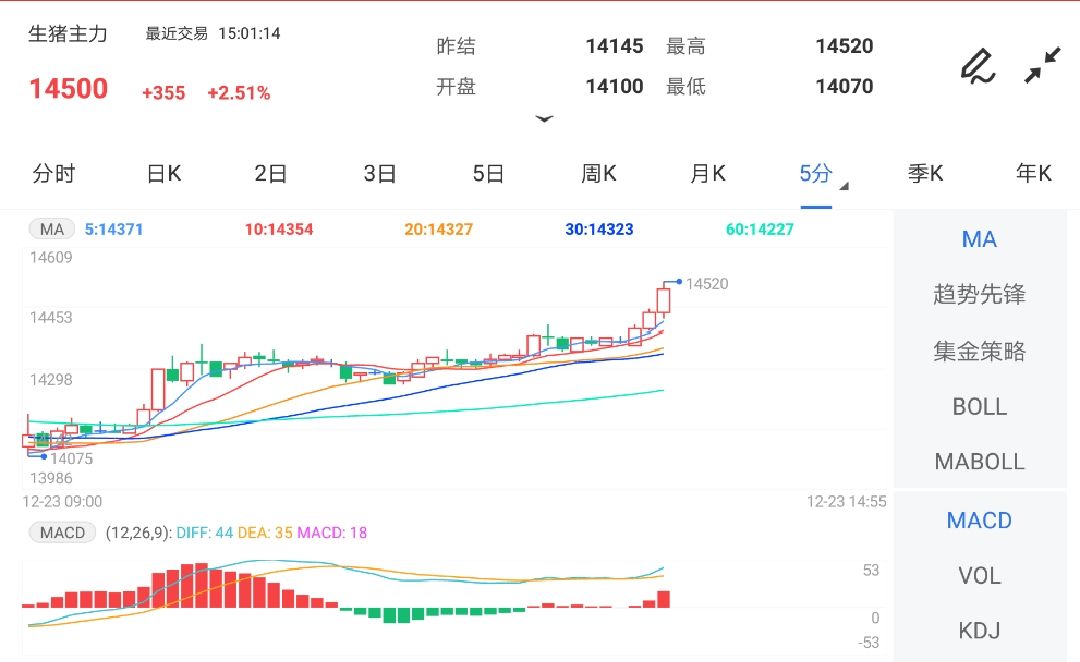Click the drawing pen annotation icon
The image size is (1080, 662).
[977, 67]
